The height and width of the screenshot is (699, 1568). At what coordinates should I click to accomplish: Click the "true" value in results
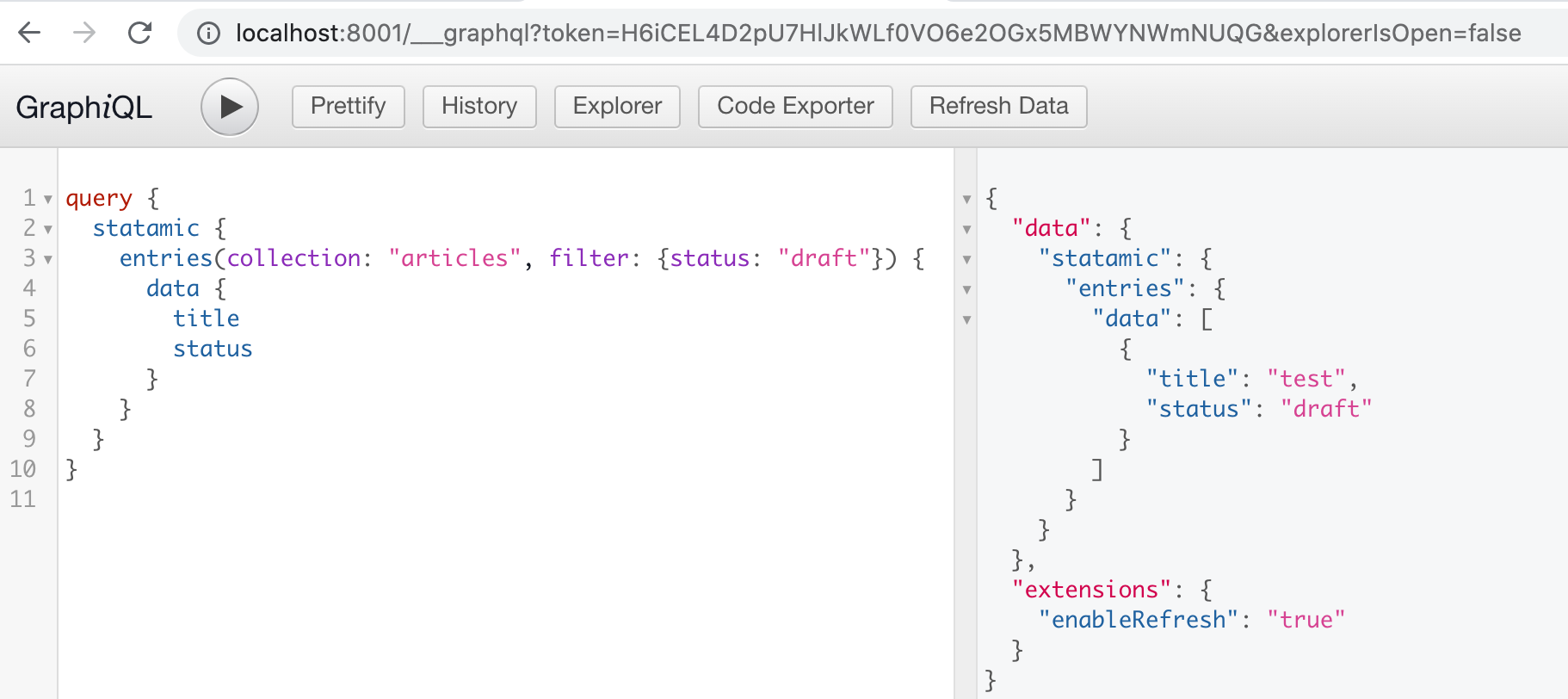pyautogui.click(x=1306, y=620)
